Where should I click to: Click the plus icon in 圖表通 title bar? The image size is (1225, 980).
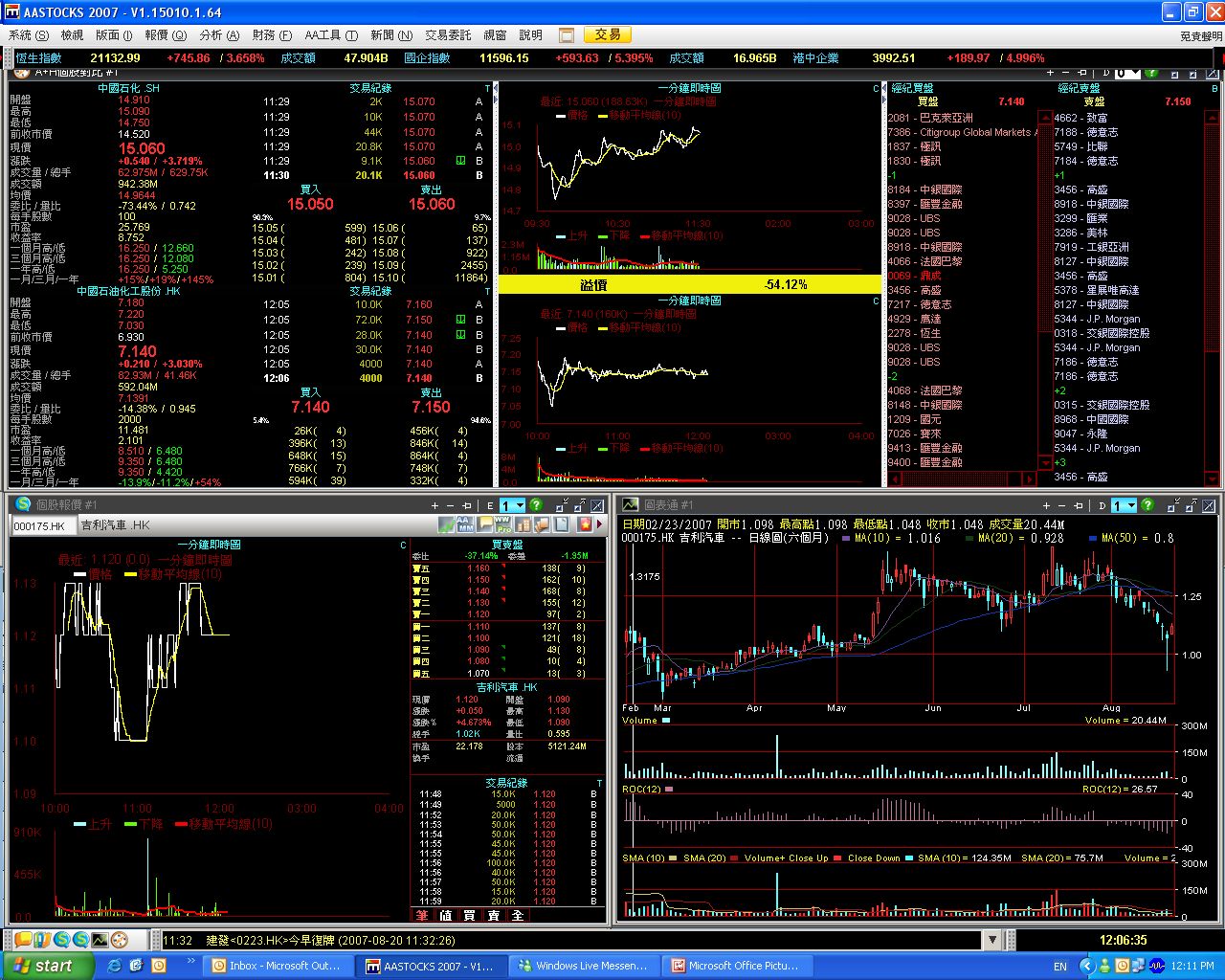pyautogui.click(x=1046, y=505)
